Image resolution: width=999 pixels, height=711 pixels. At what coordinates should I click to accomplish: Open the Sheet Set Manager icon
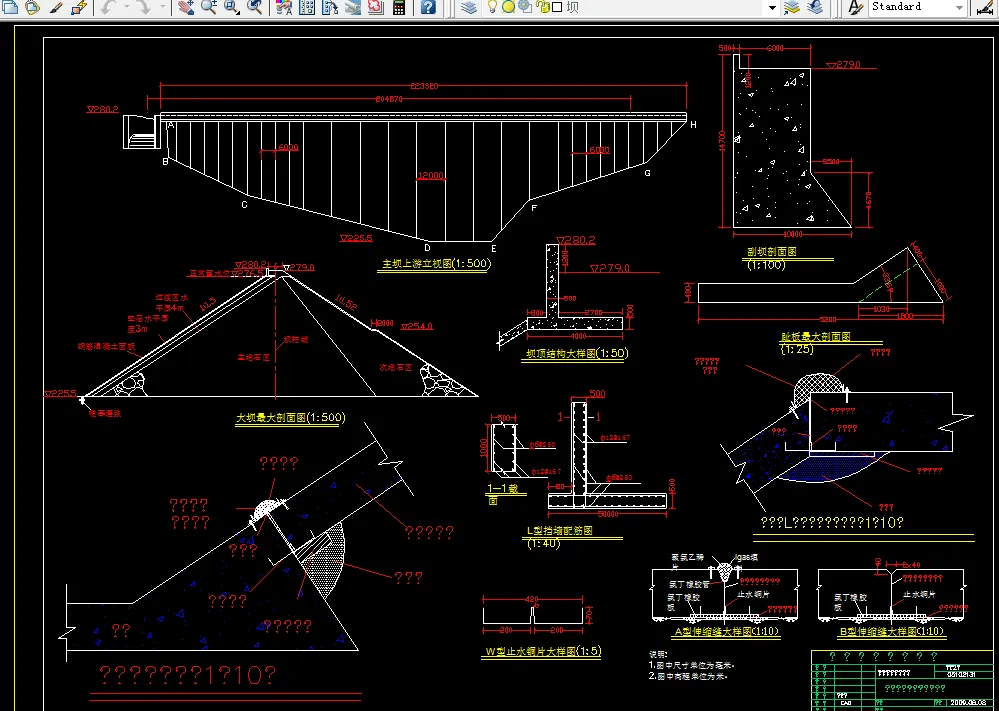click(353, 7)
